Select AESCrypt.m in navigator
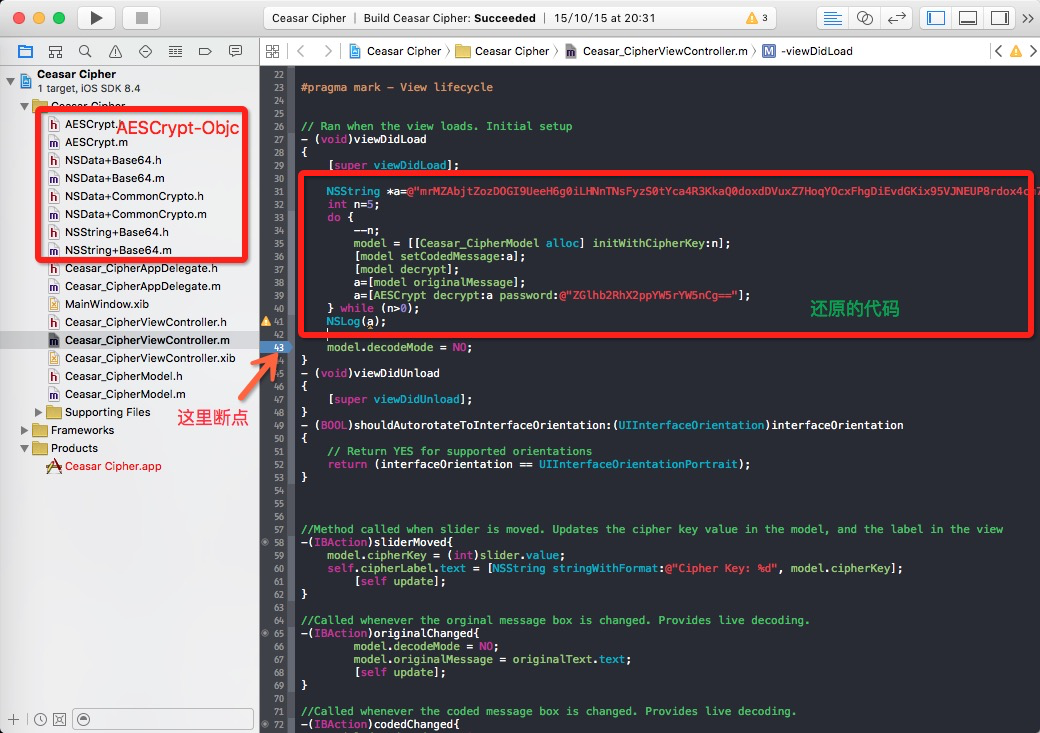1040x733 pixels. 96,142
